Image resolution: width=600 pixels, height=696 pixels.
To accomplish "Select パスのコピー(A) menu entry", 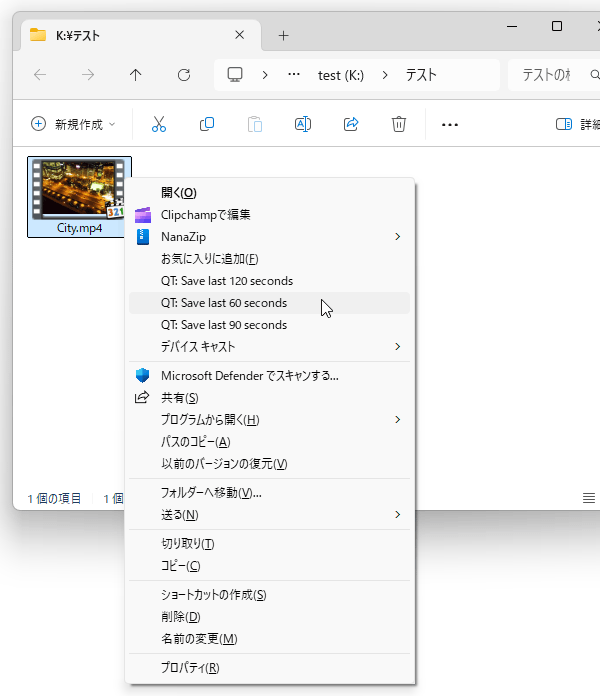I will [269, 442].
